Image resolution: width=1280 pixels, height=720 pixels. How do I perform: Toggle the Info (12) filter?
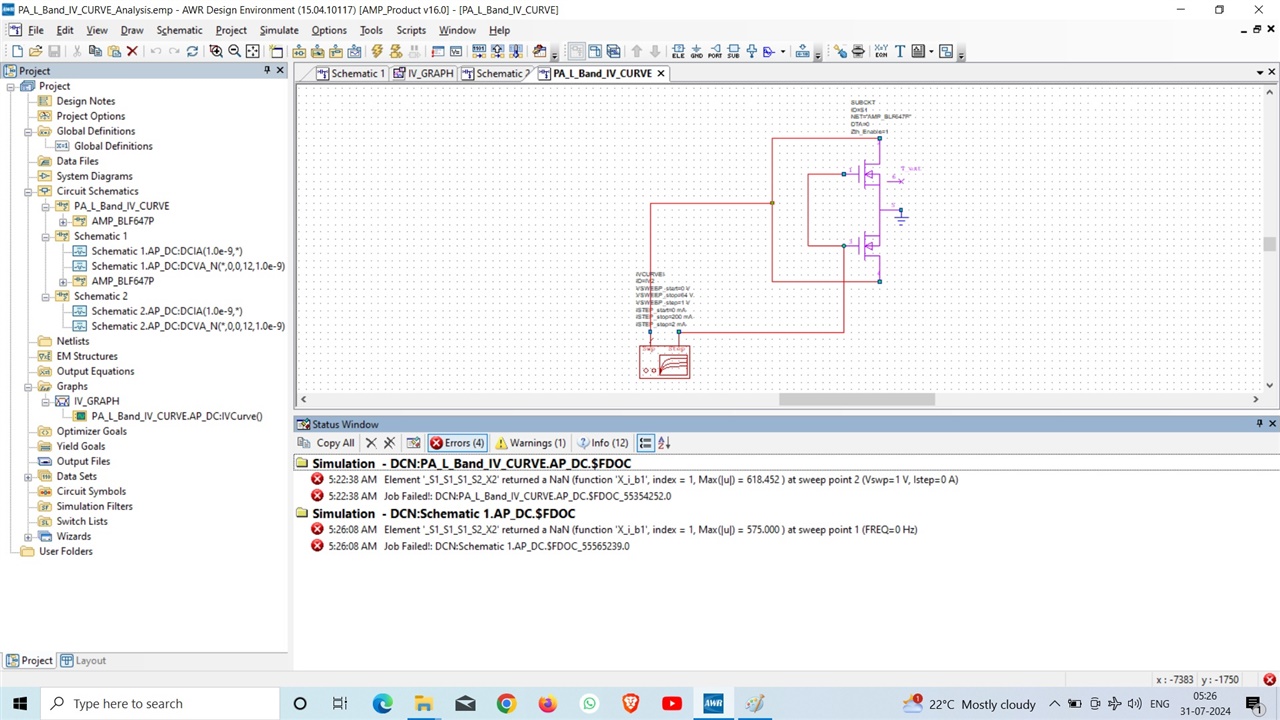click(x=603, y=443)
